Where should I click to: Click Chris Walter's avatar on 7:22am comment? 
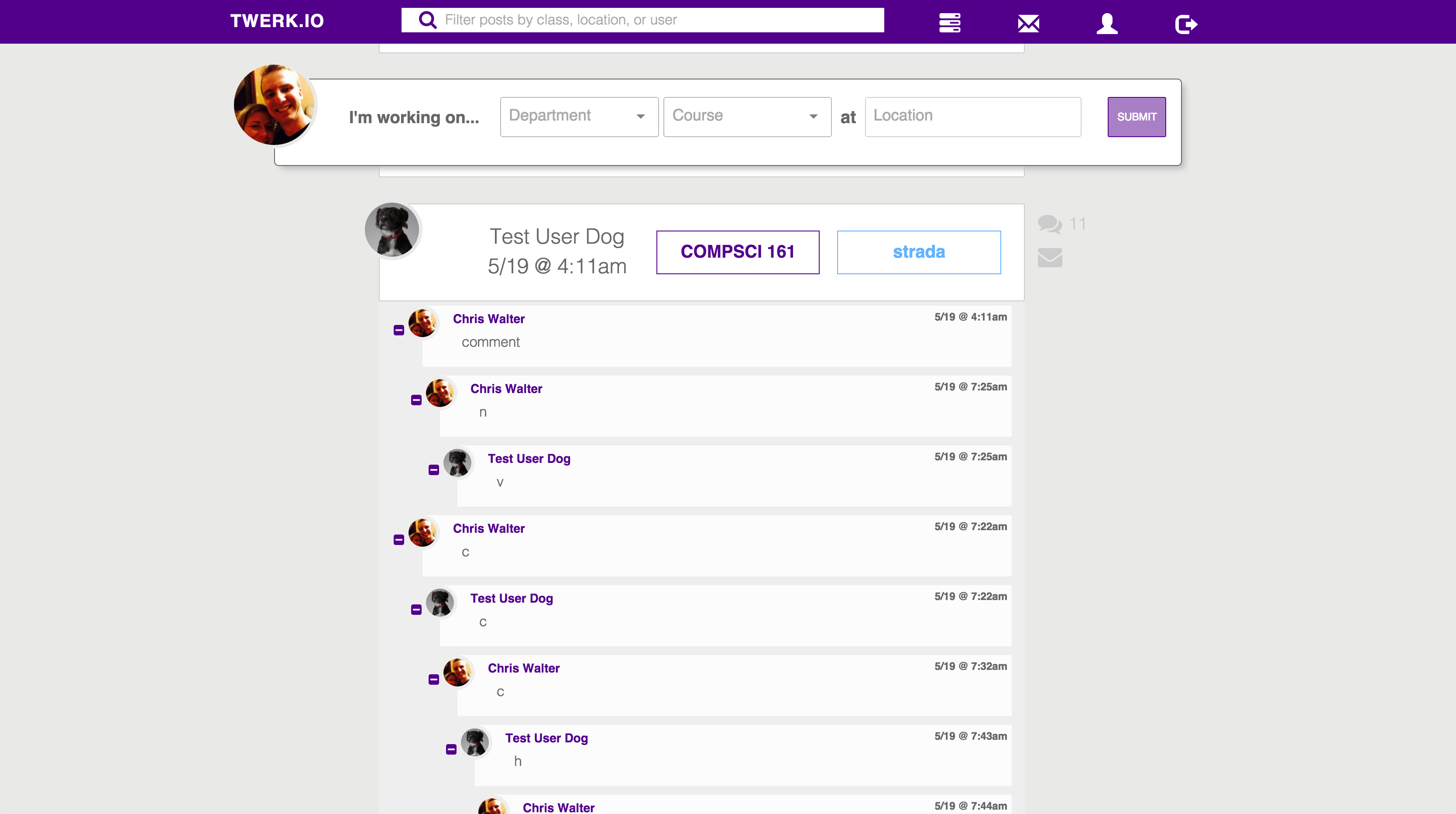coord(423,533)
